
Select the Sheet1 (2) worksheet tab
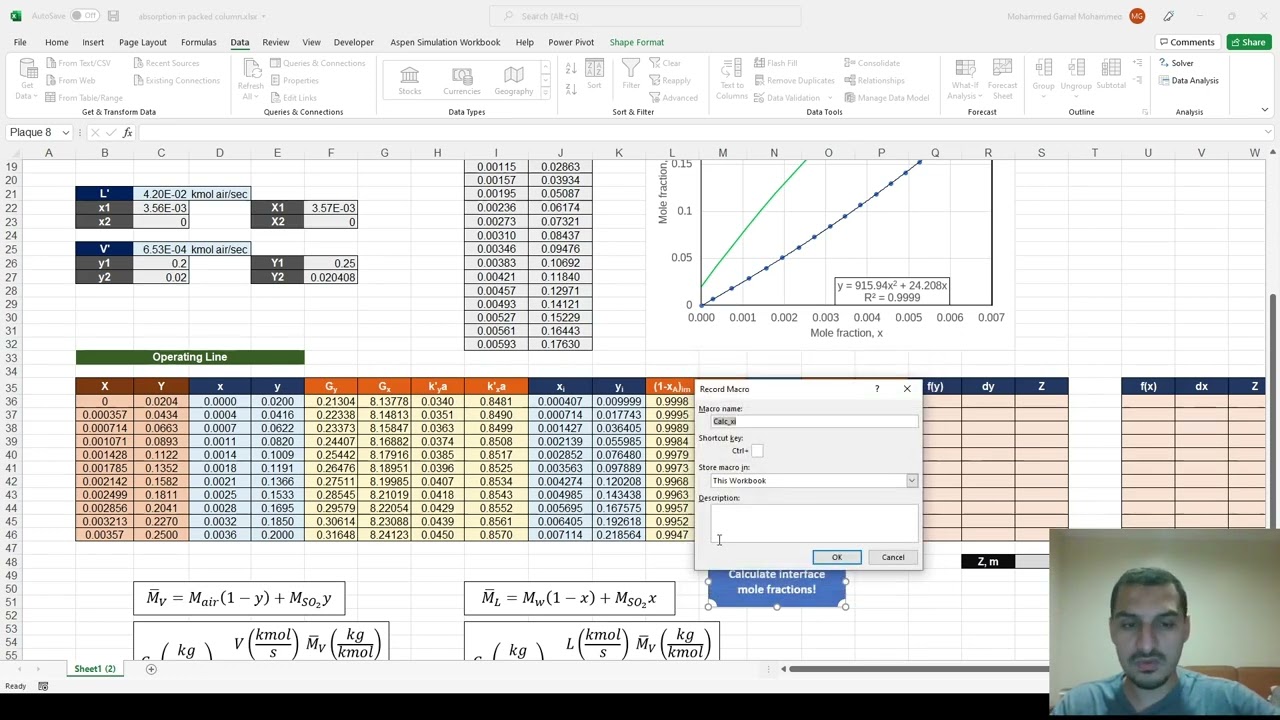point(95,668)
